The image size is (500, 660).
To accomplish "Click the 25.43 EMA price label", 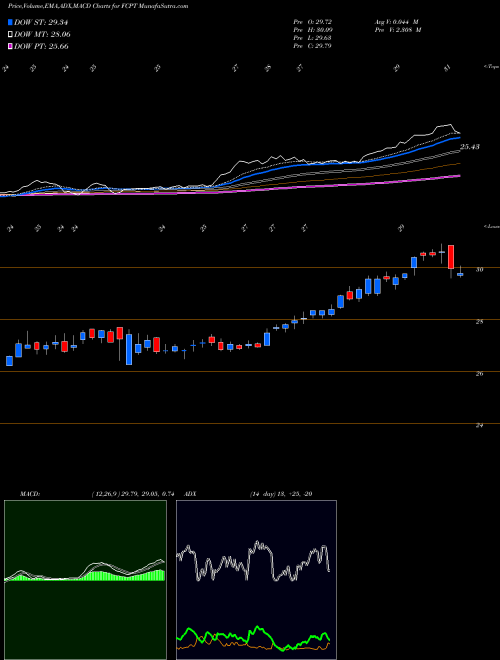I will click(470, 147).
